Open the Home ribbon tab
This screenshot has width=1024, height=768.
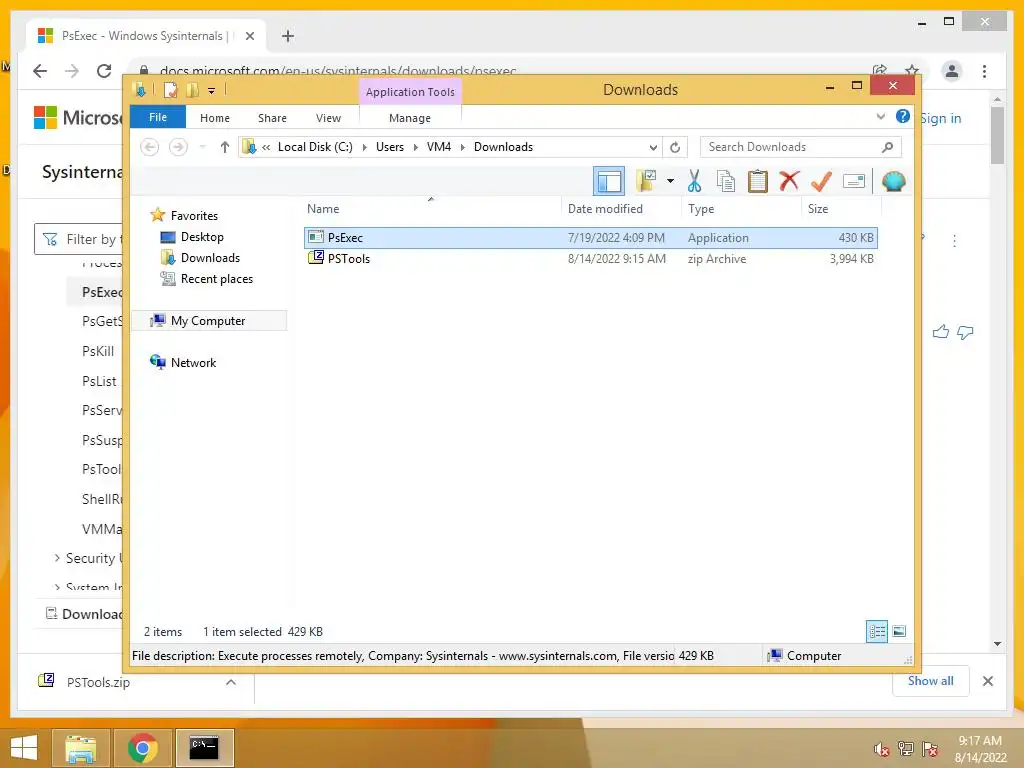coord(215,118)
